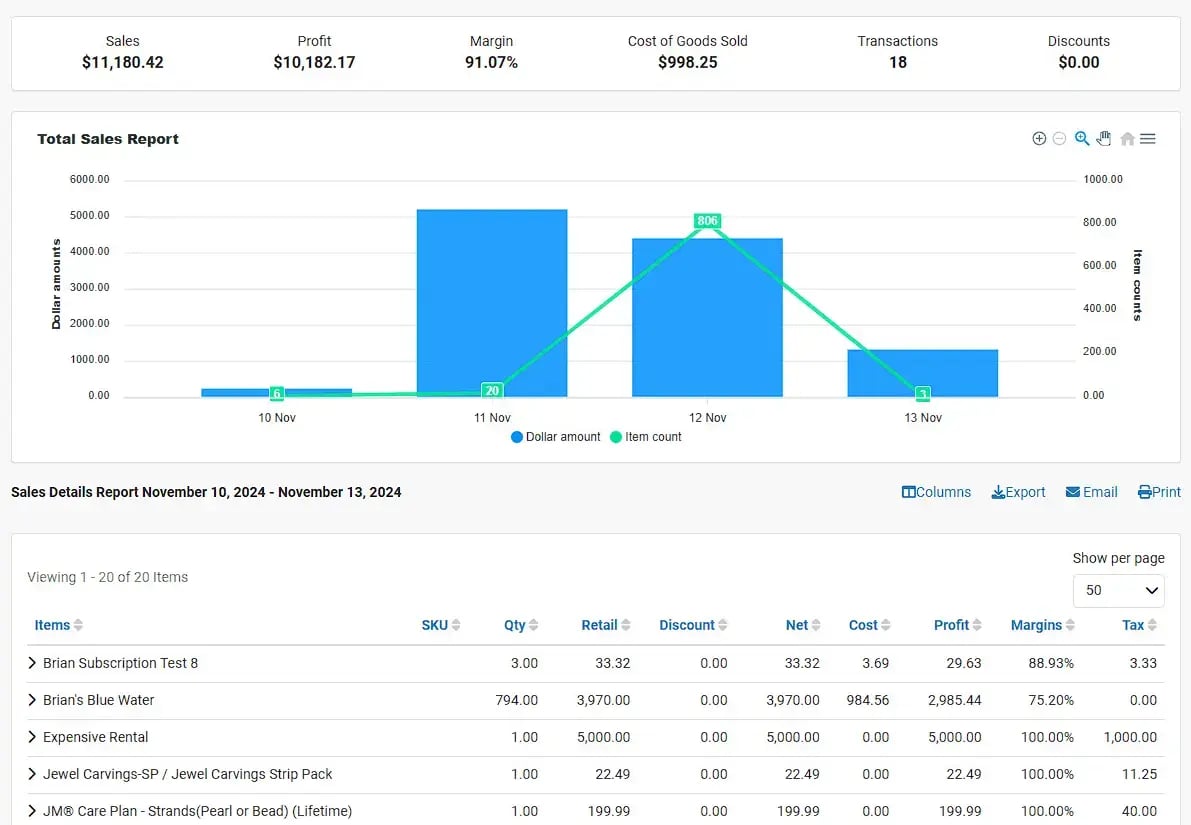
Task: Click JM Care Plan retail 199.99
Action: (x=609, y=811)
